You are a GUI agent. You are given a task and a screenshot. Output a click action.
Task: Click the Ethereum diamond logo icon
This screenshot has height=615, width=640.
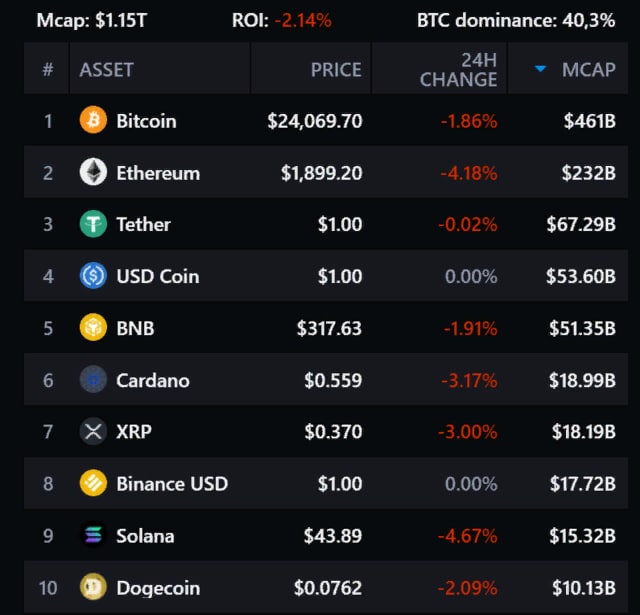point(93,173)
